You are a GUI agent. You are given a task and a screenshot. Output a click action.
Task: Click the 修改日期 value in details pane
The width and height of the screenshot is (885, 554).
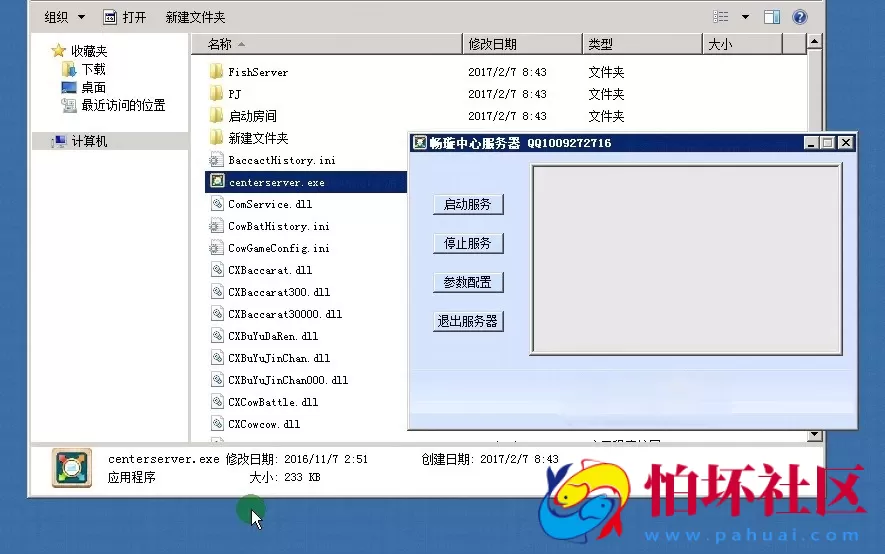point(326,459)
